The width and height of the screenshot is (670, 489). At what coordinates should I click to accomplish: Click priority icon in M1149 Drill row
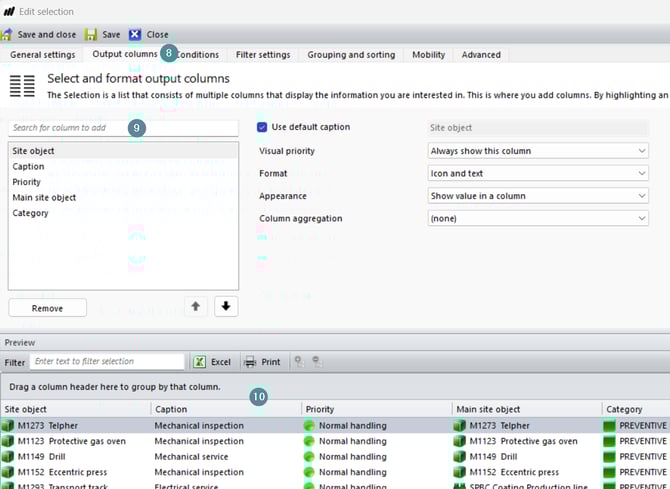(309, 457)
